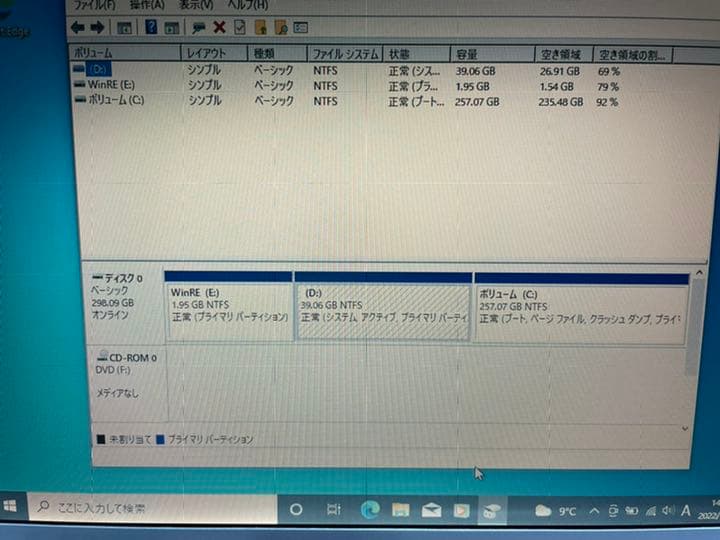Click the 92 % free percentage cell
720x540 pixels.
[x=607, y=102]
